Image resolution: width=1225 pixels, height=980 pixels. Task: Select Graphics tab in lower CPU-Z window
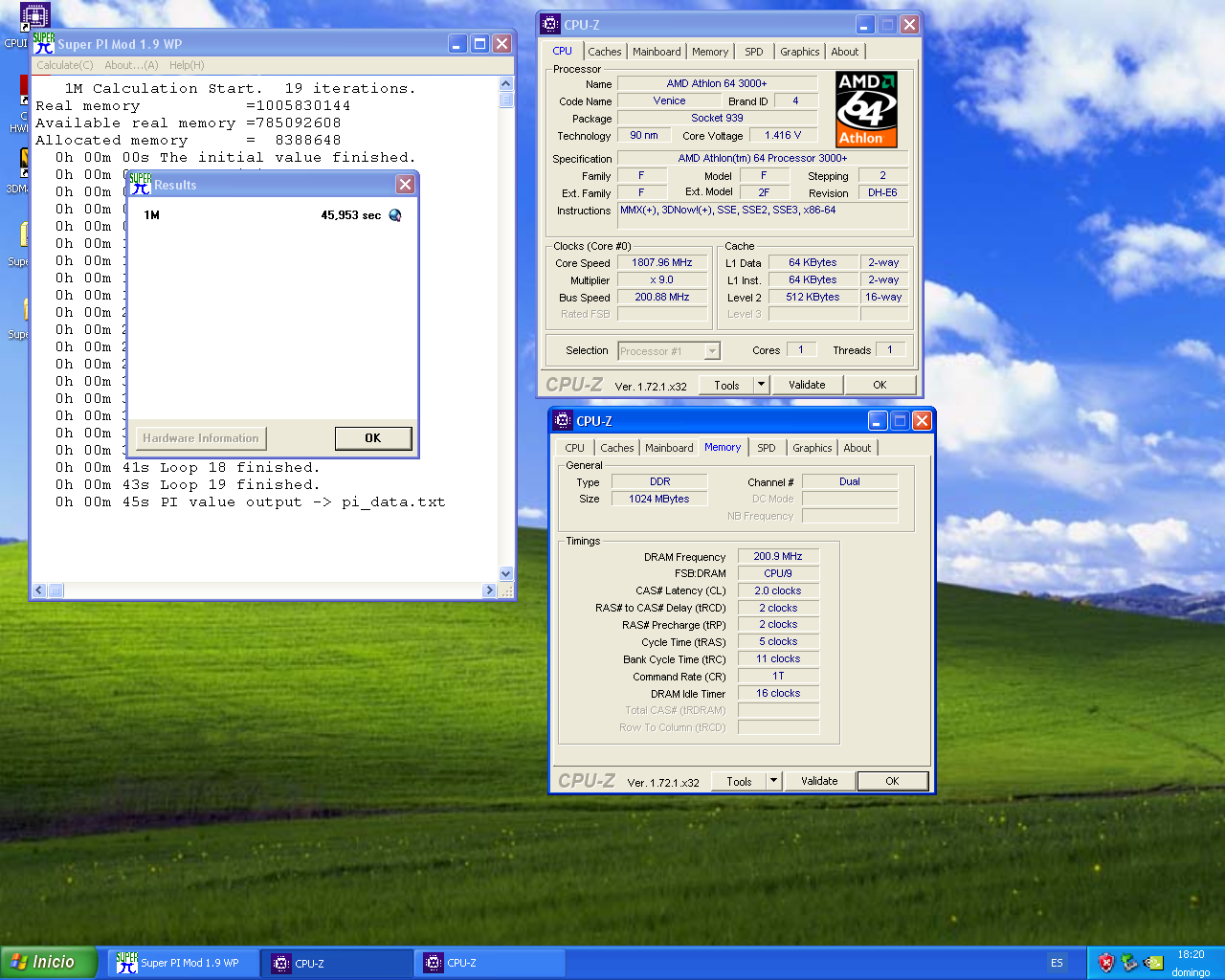(x=812, y=448)
